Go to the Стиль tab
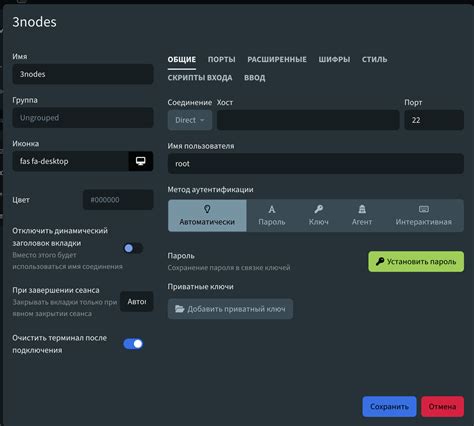This screenshot has height=426, width=474. pos(375,60)
